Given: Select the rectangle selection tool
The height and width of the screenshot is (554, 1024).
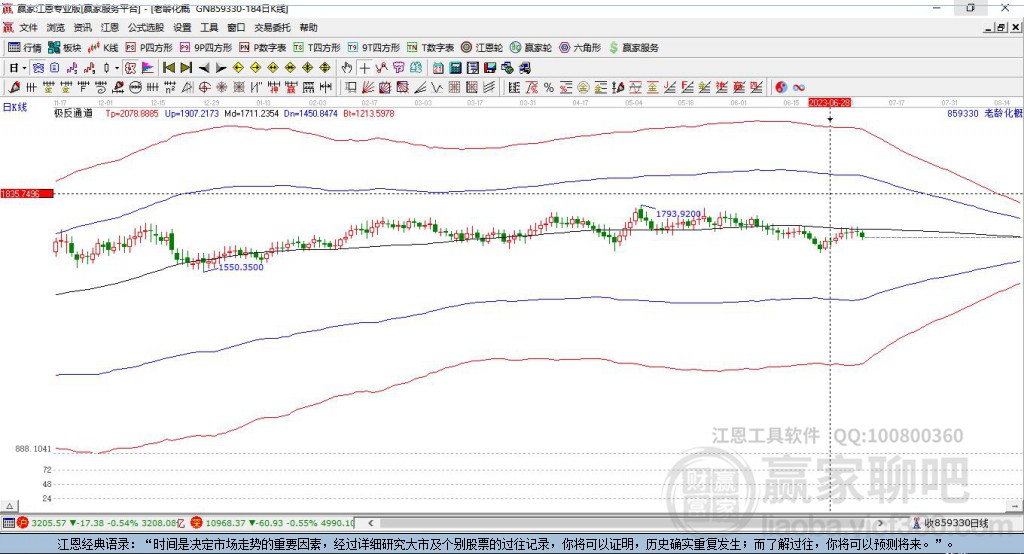Looking at the screenshot, I should 351,87.
